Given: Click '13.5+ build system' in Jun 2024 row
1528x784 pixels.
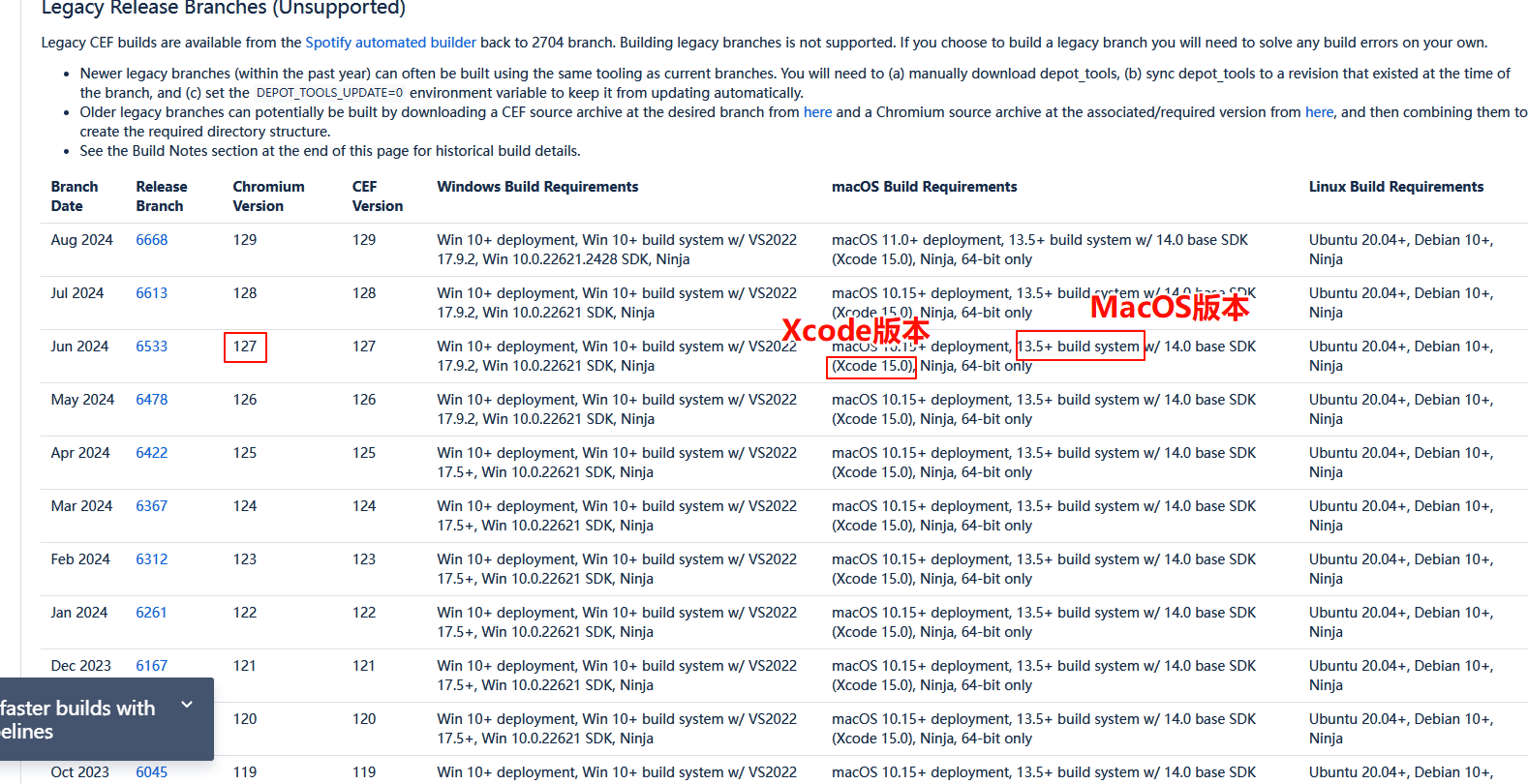Looking at the screenshot, I should point(1079,347).
